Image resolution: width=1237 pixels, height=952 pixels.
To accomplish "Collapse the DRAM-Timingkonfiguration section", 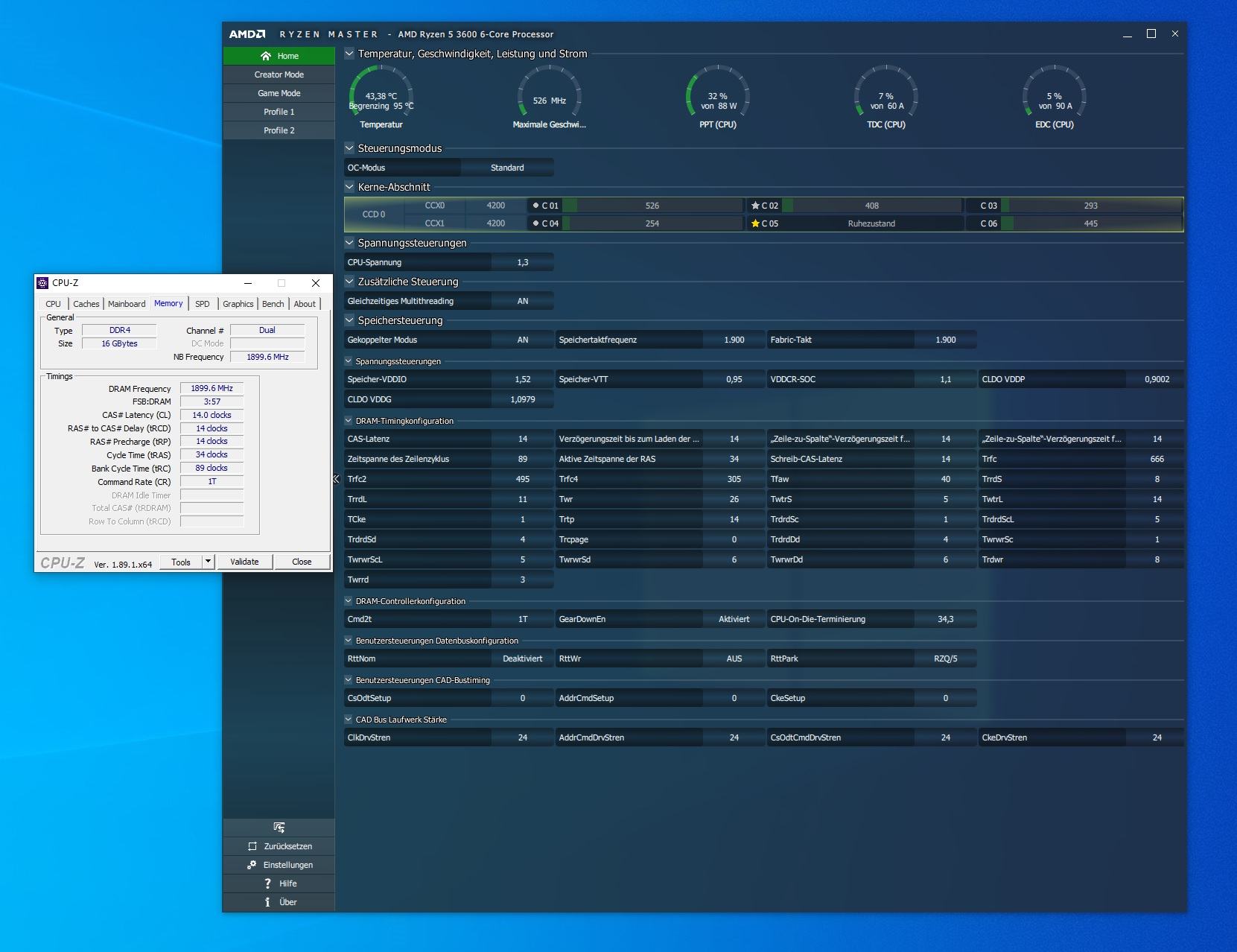I will point(349,421).
